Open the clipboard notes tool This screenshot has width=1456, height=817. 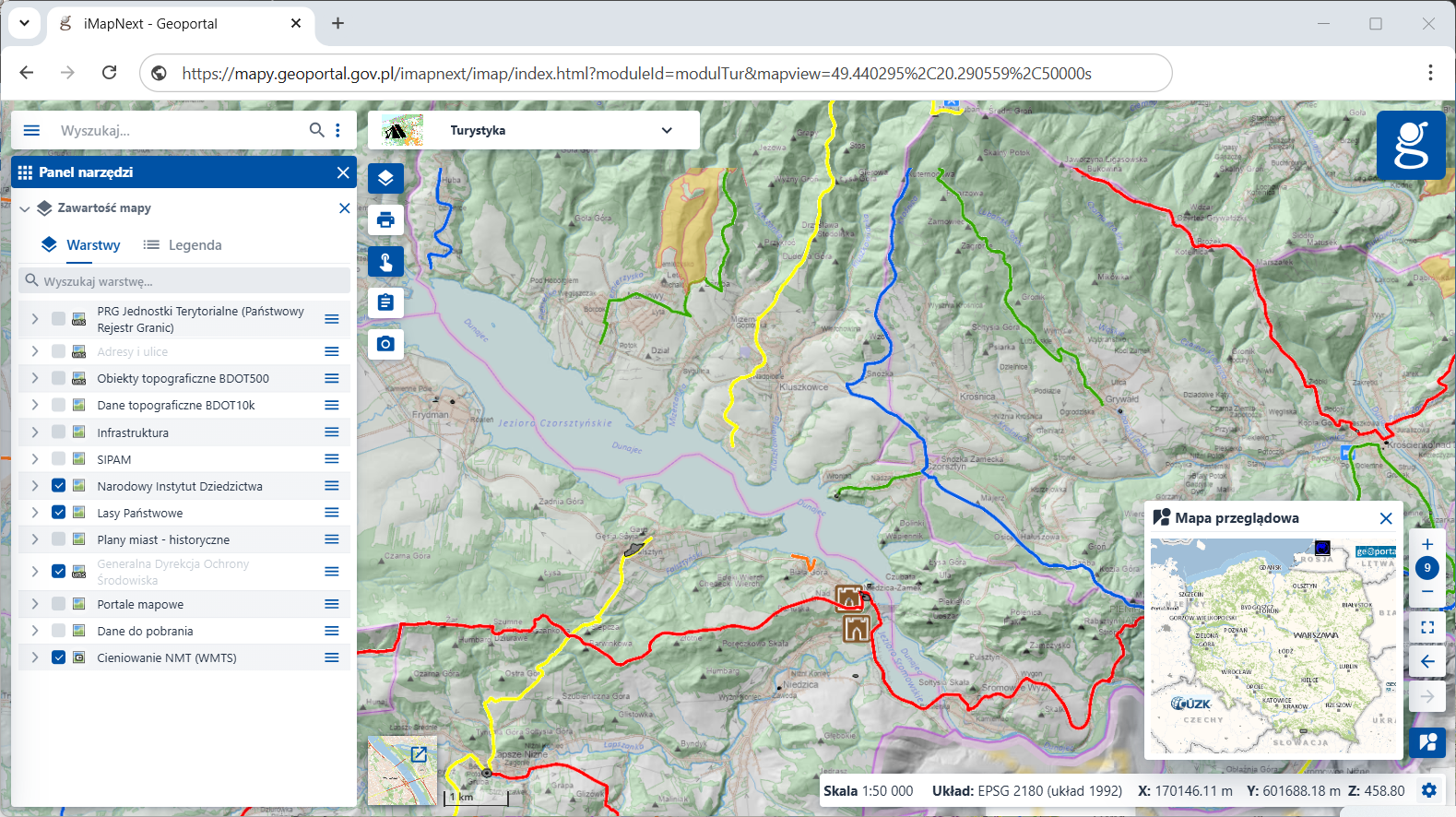click(x=385, y=302)
